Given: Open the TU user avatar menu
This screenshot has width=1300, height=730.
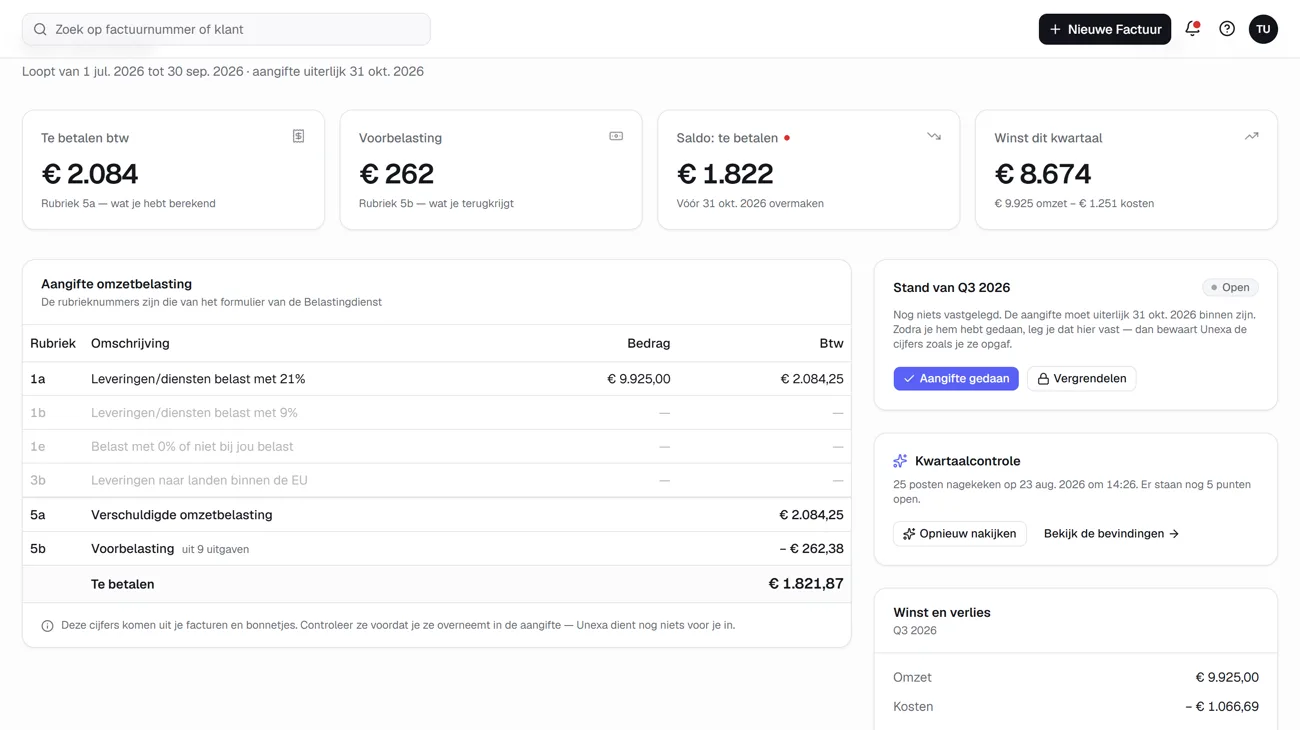Looking at the screenshot, I should [x=1263, y=29].
